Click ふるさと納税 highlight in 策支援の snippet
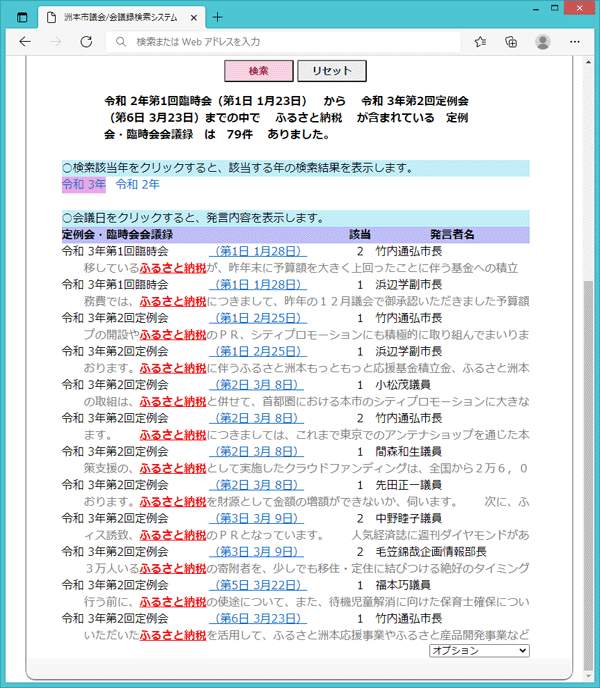600x688 pixels. (x=173, y=468)
